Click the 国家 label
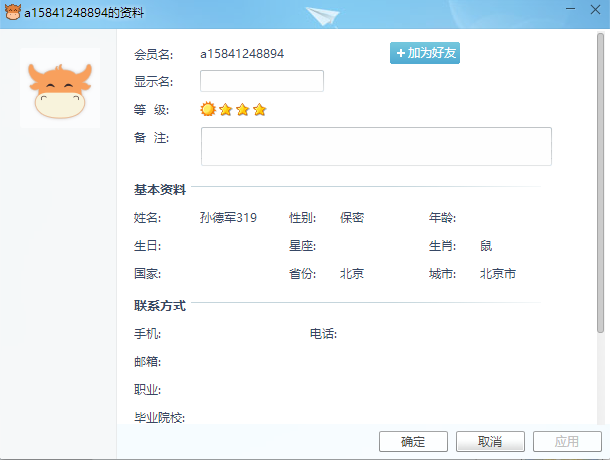This screenshot has width=610, height=460. coord(147,274)
